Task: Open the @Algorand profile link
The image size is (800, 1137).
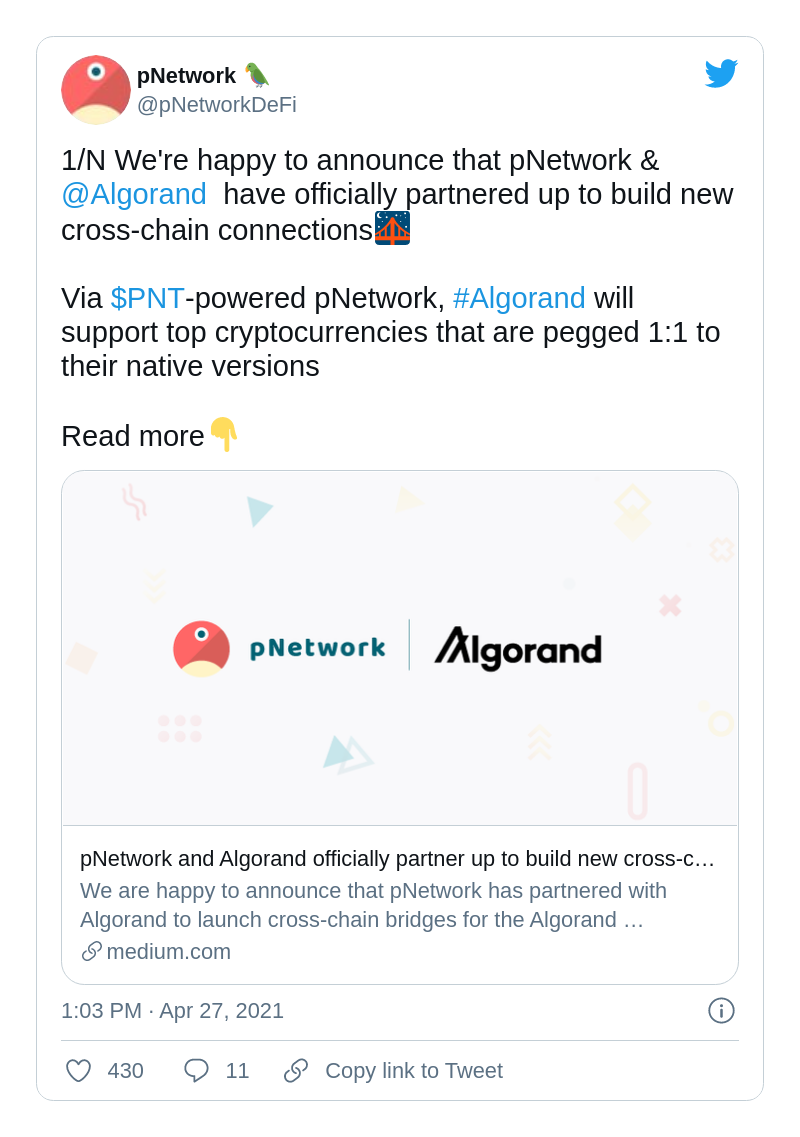Action: 134,194
